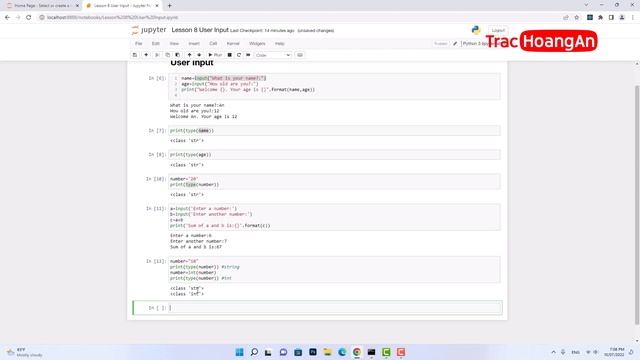
Task: Click the Logout button
Action: 498,30
